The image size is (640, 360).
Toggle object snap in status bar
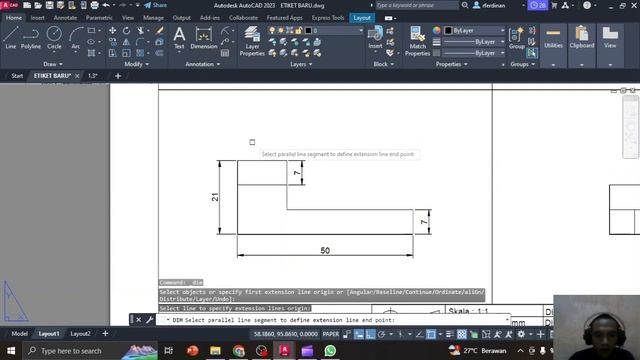(431, 334)
